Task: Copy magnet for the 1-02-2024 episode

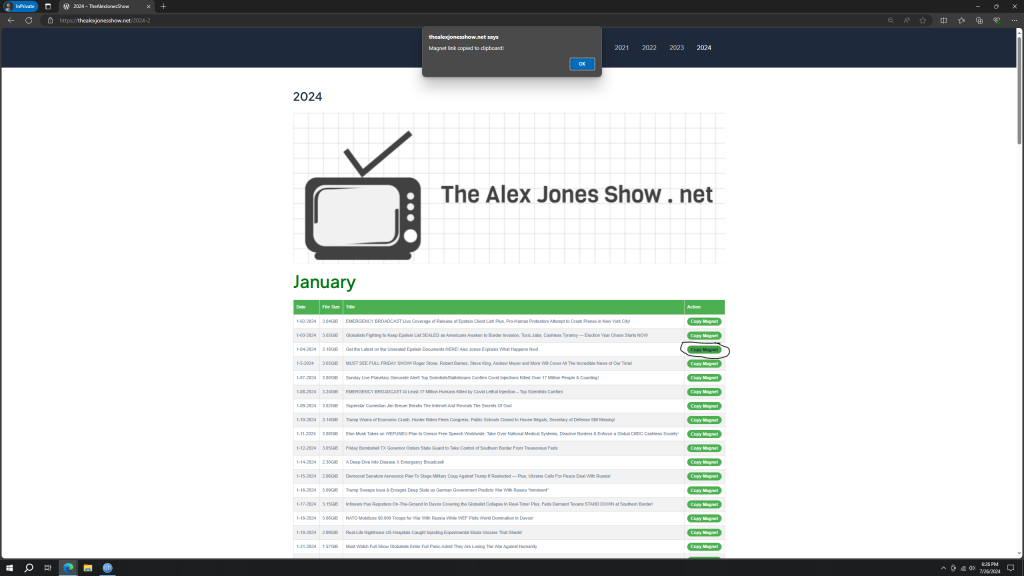Action: point(704,321)
